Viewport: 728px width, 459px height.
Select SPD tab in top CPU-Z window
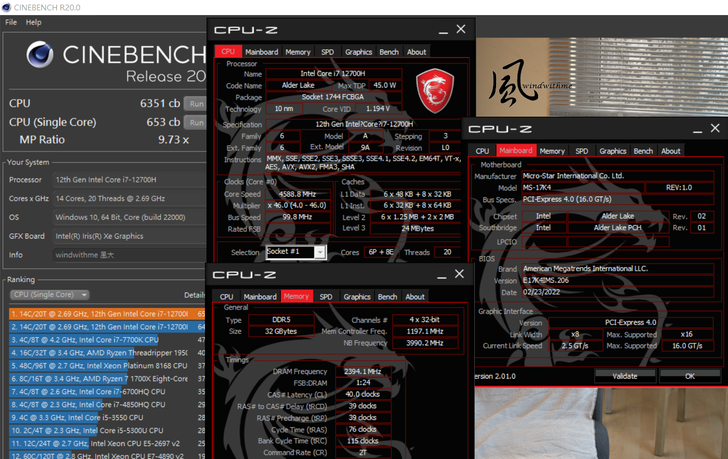pos(327,52)
